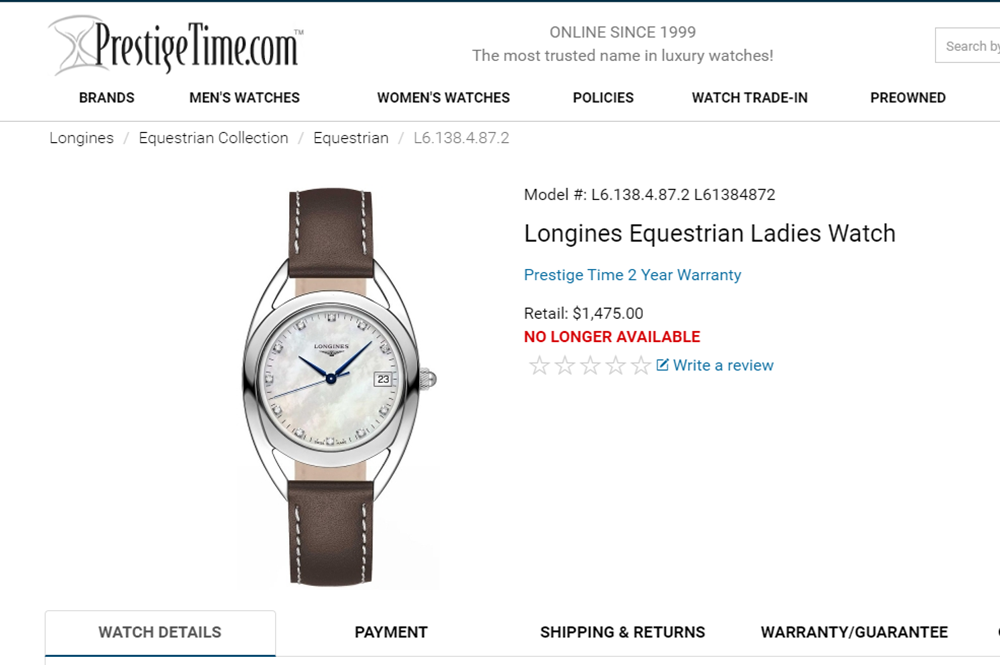Select the first rating star
Viewport: 1000px width, 665px height.
[540, 365]
